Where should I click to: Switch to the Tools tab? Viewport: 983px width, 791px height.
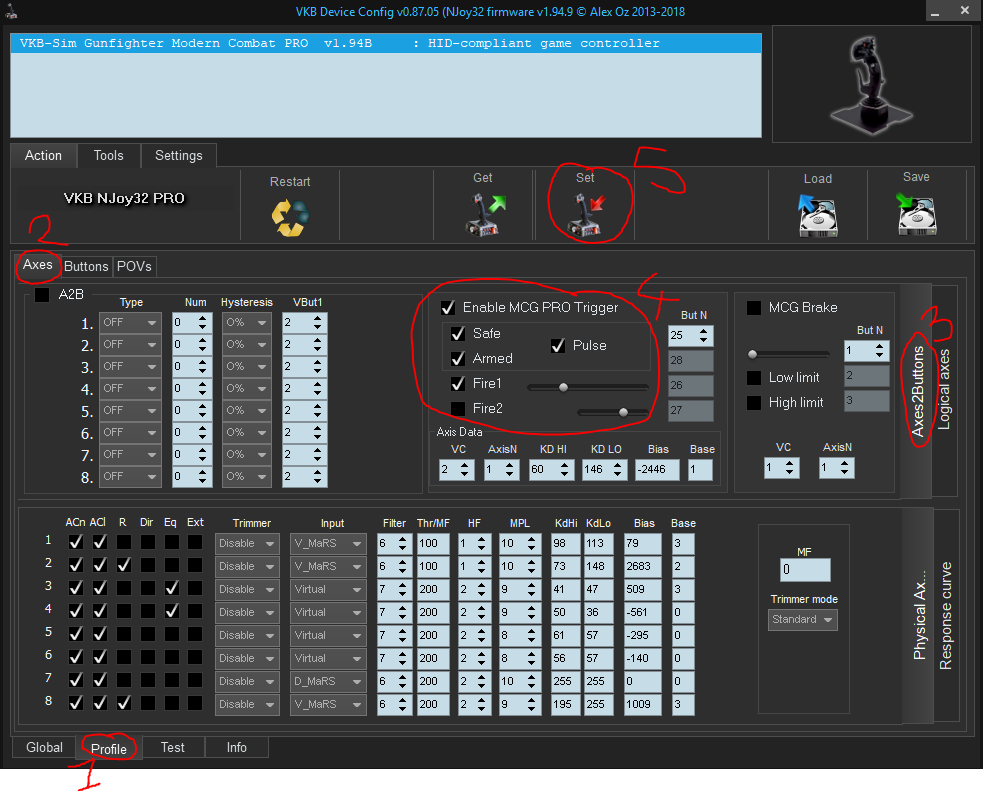click(x=108, y=155)
